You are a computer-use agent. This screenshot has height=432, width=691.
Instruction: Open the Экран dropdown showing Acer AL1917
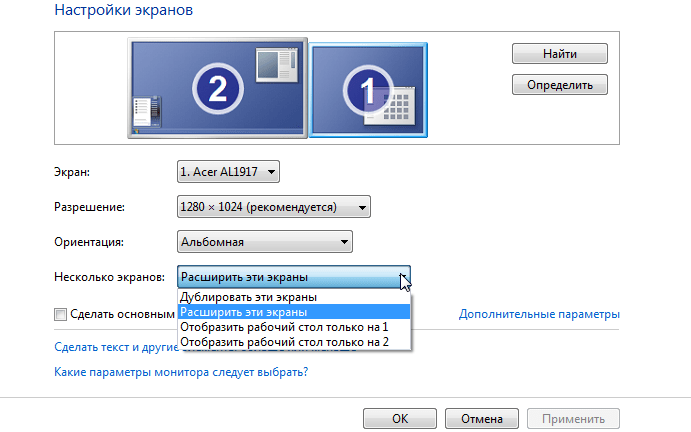tap(228, 173)
